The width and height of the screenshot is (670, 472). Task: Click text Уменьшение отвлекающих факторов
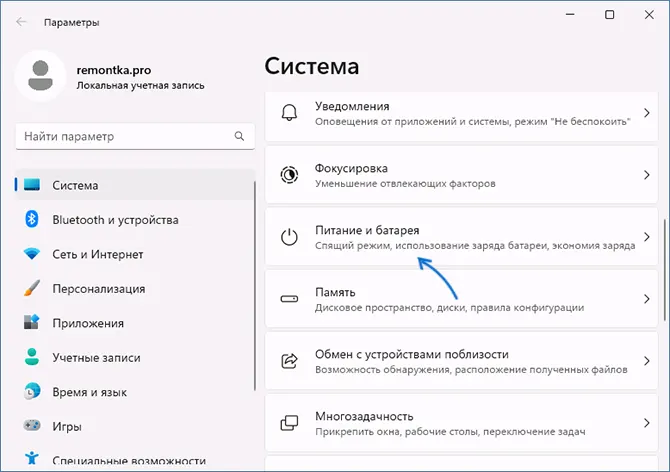pos(405,184)
